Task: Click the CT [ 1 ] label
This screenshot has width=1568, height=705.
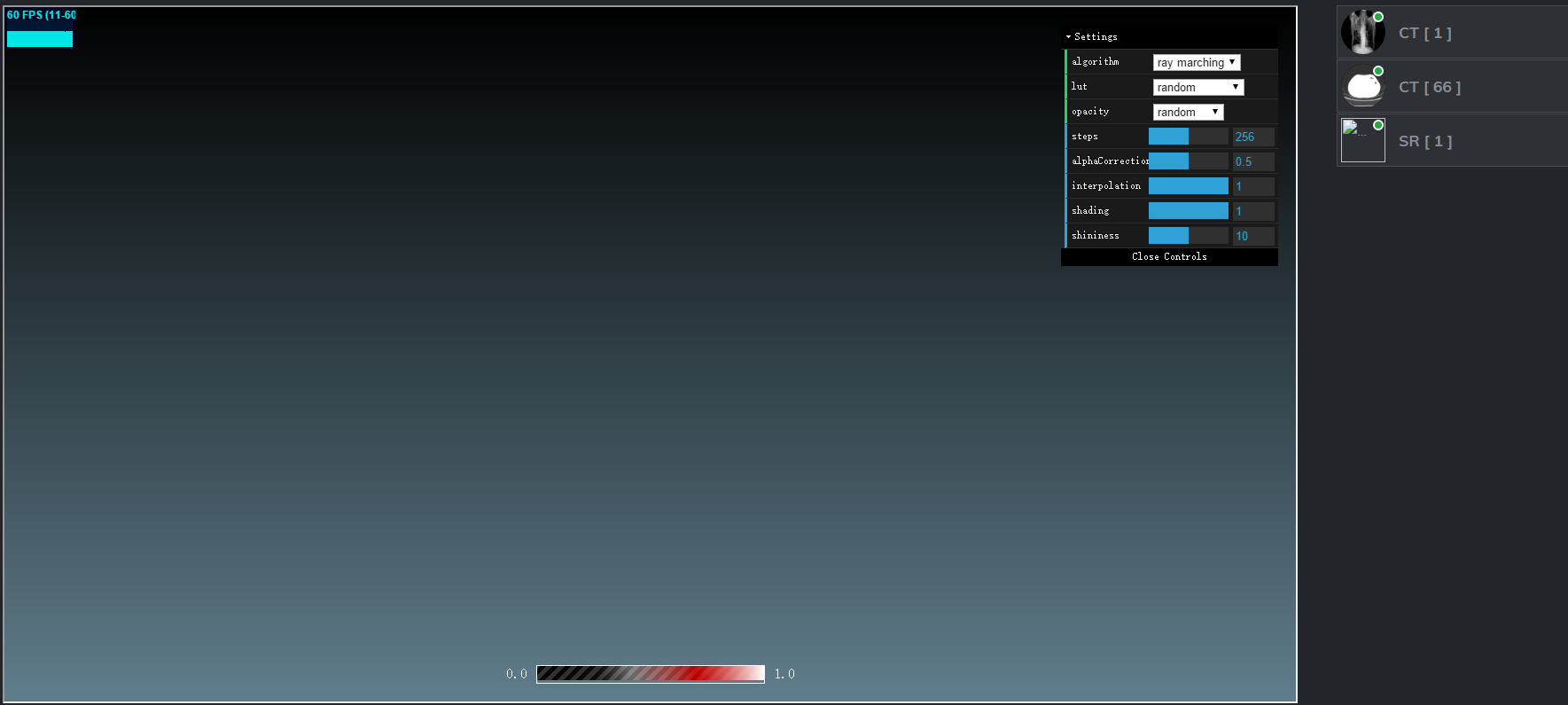Action: click(x=1425, y=33)
